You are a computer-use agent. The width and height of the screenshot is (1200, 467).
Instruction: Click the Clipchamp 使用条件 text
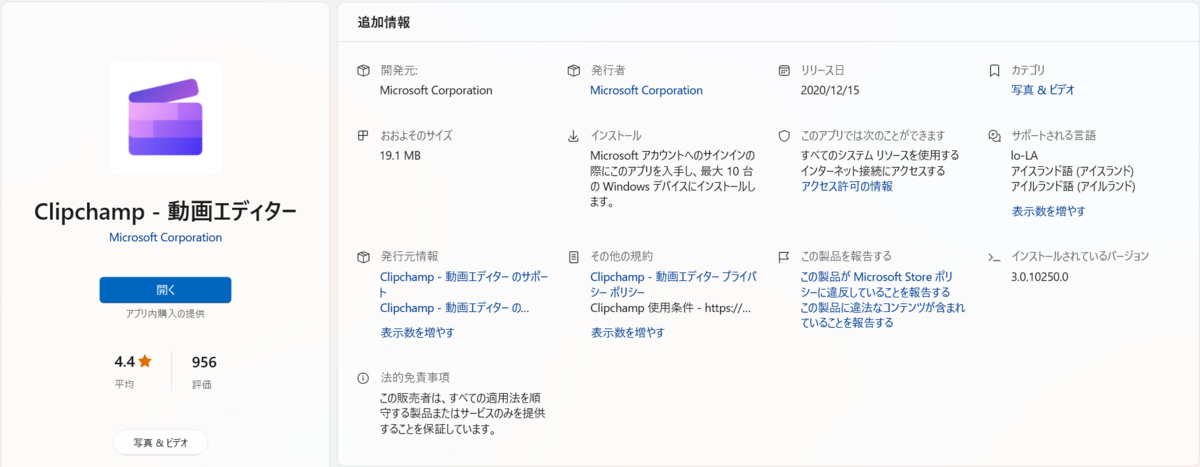pyautogui.click(x=670, y=308)
